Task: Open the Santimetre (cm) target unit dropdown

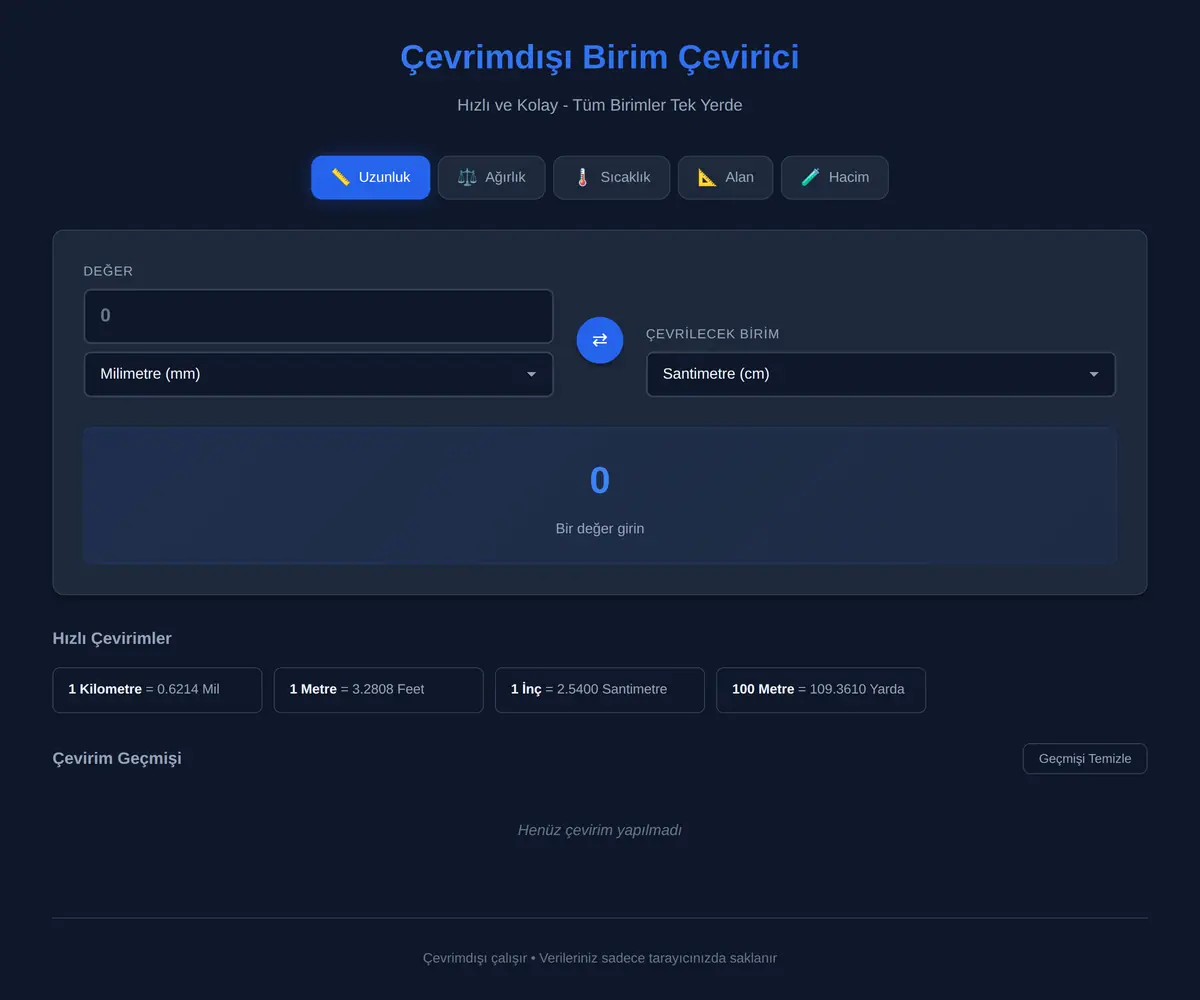Action: [881, 374]
